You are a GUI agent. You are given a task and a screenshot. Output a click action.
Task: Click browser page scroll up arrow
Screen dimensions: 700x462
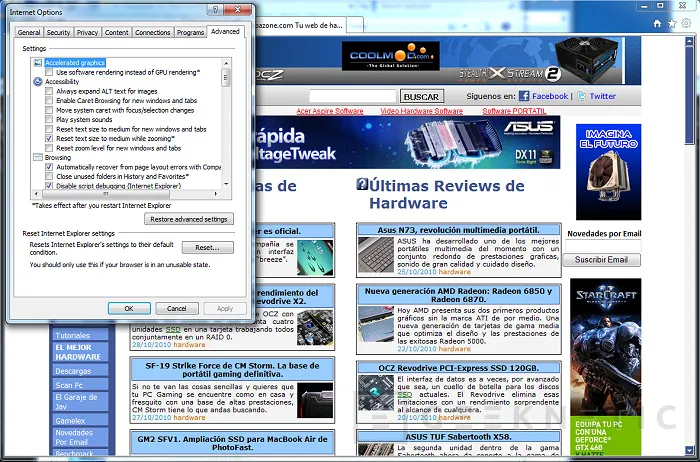690,41
